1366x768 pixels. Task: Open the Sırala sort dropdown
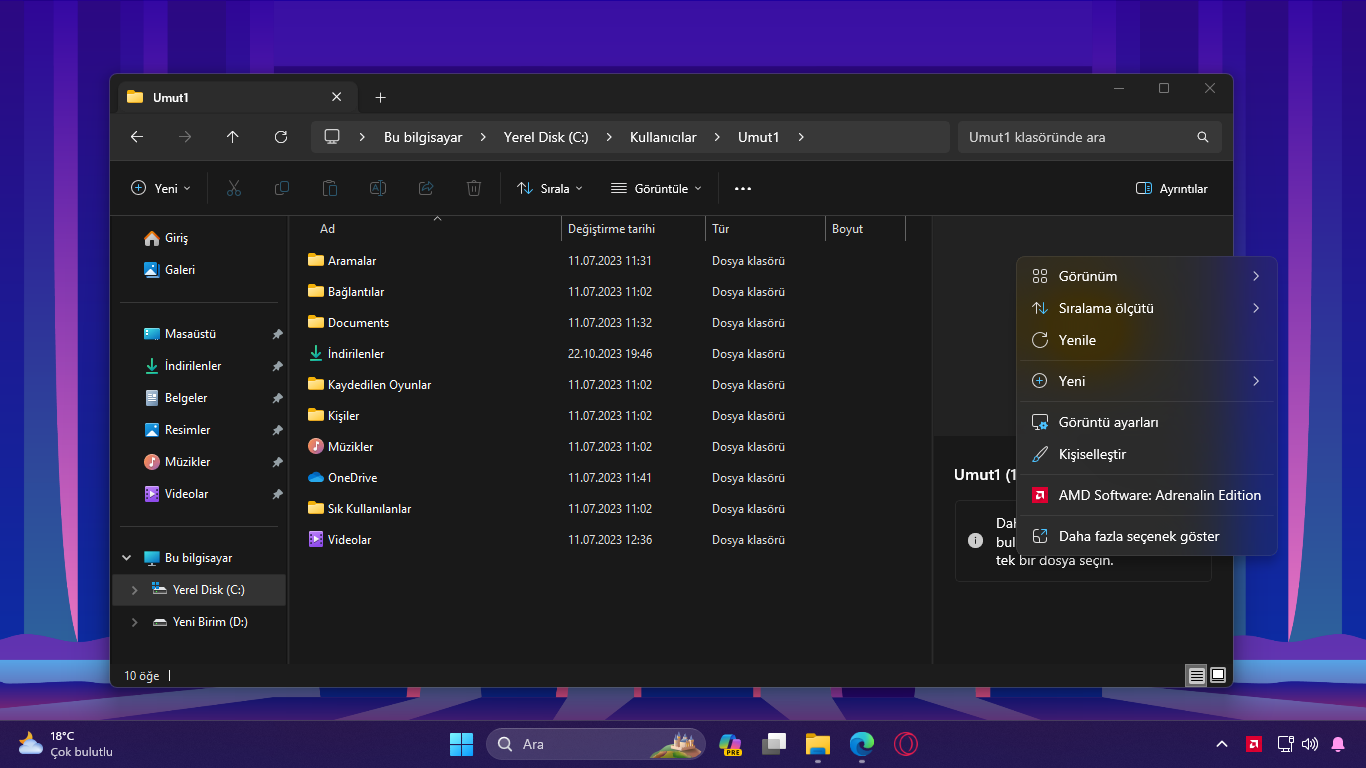(550, 188)
